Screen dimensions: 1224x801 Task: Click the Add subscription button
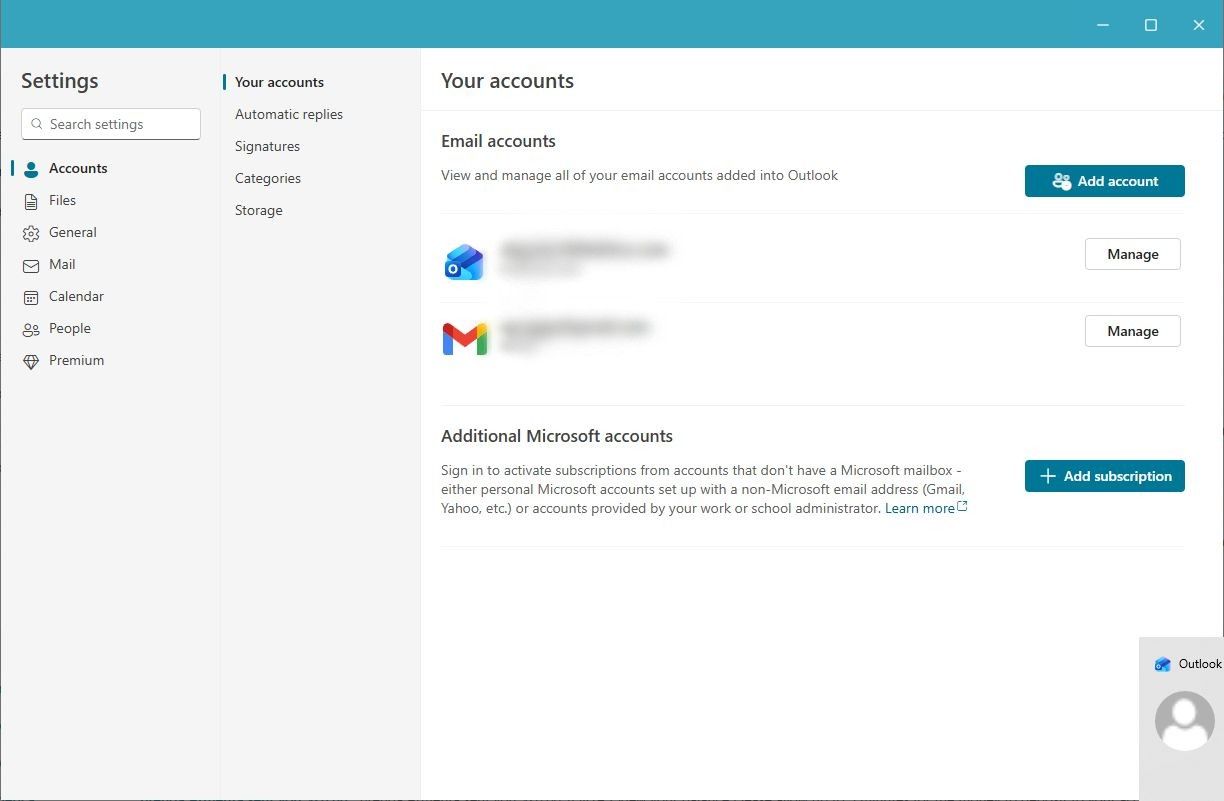(x=1104, y=476)
